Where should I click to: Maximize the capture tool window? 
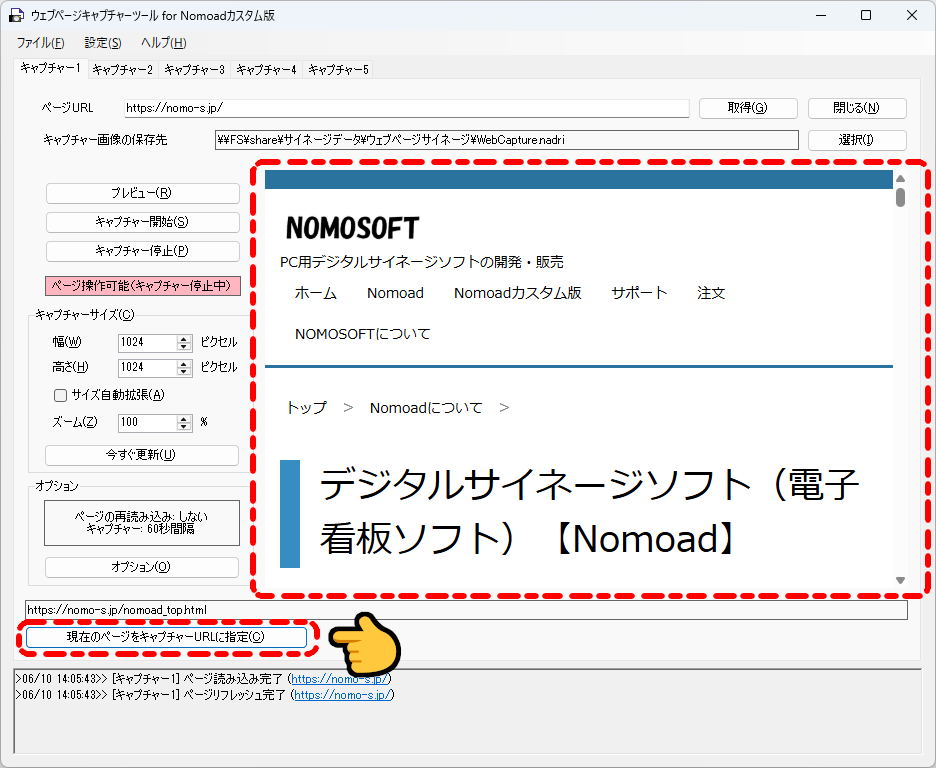866,16
